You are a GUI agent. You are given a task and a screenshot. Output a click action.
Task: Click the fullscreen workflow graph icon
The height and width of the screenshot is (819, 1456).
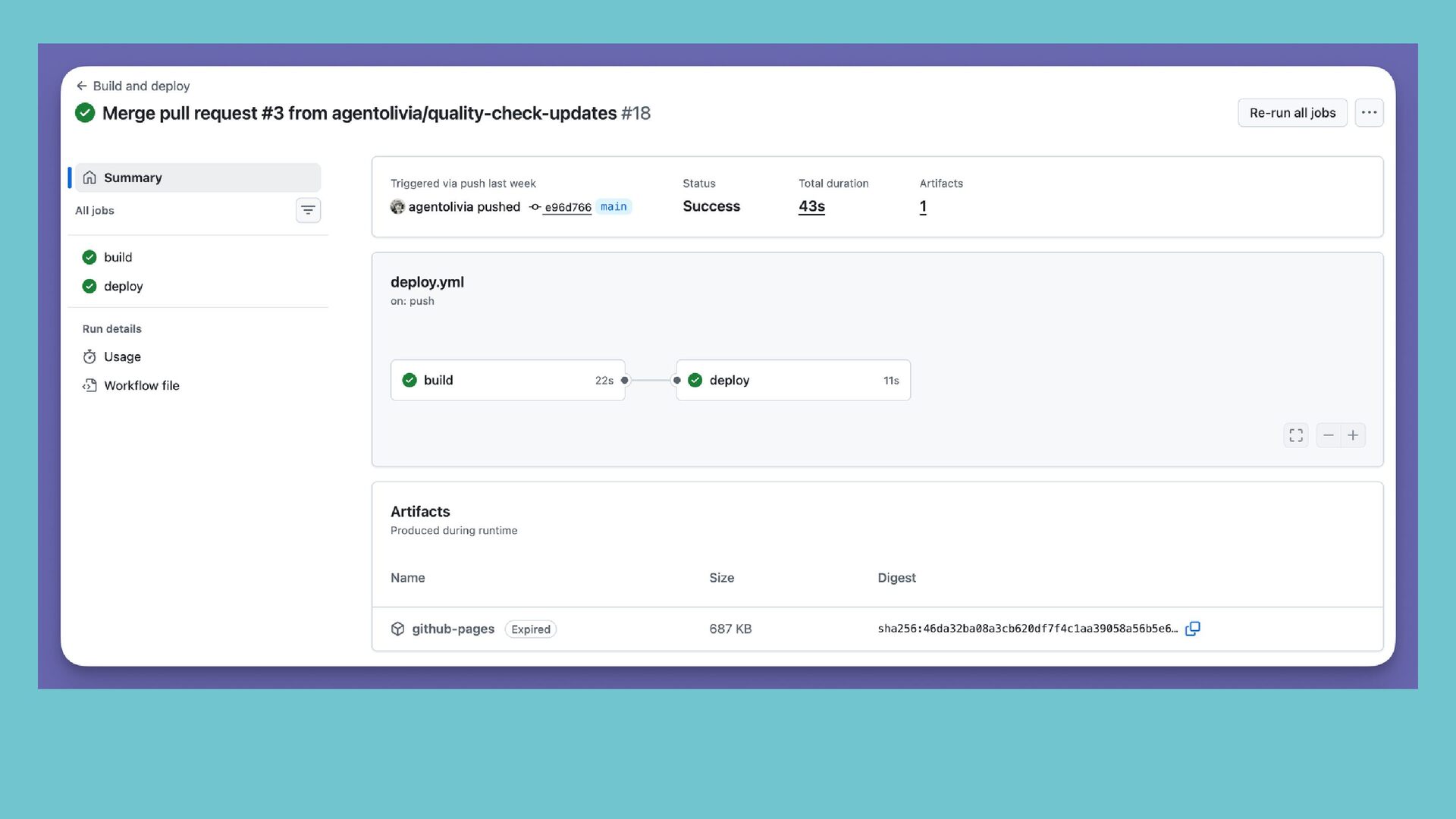point(1296,435)
